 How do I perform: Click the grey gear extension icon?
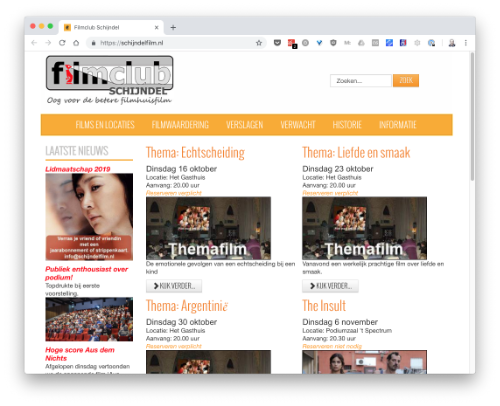[x=417, y=43]
